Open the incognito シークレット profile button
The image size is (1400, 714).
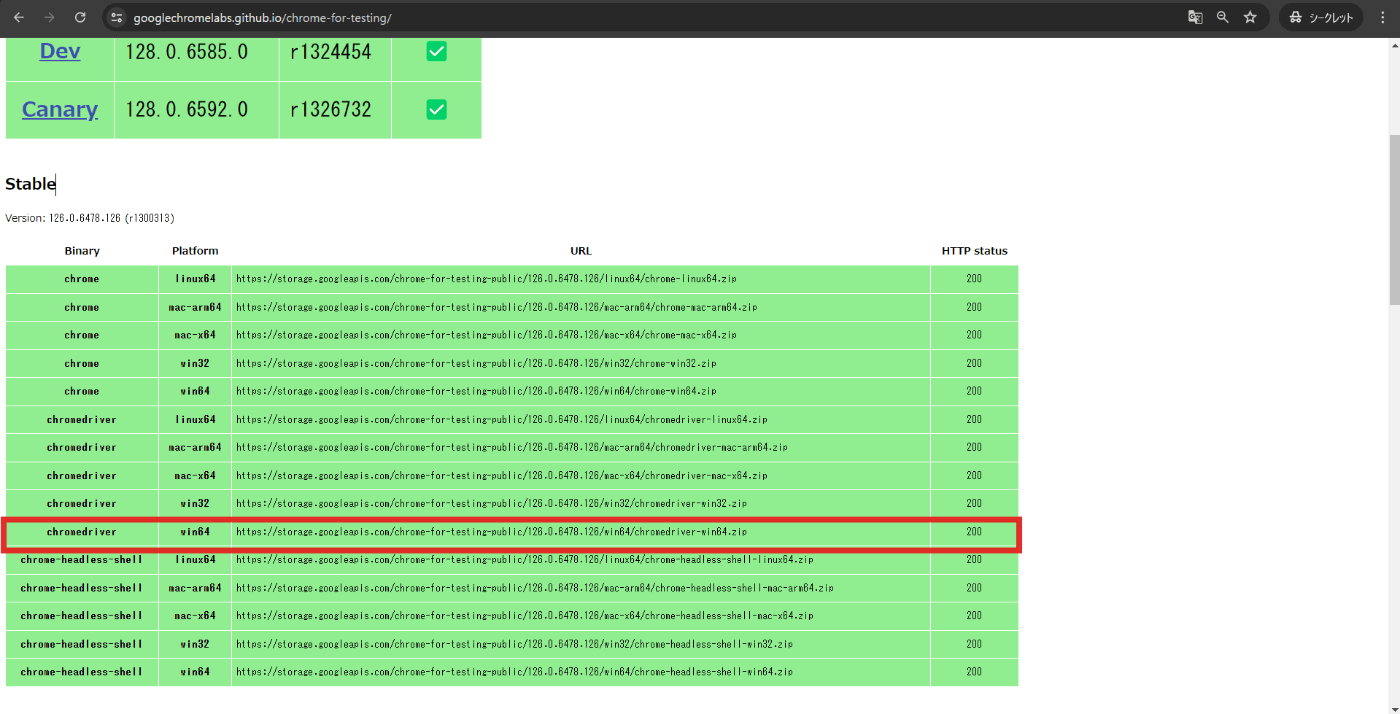[1321, 17]
